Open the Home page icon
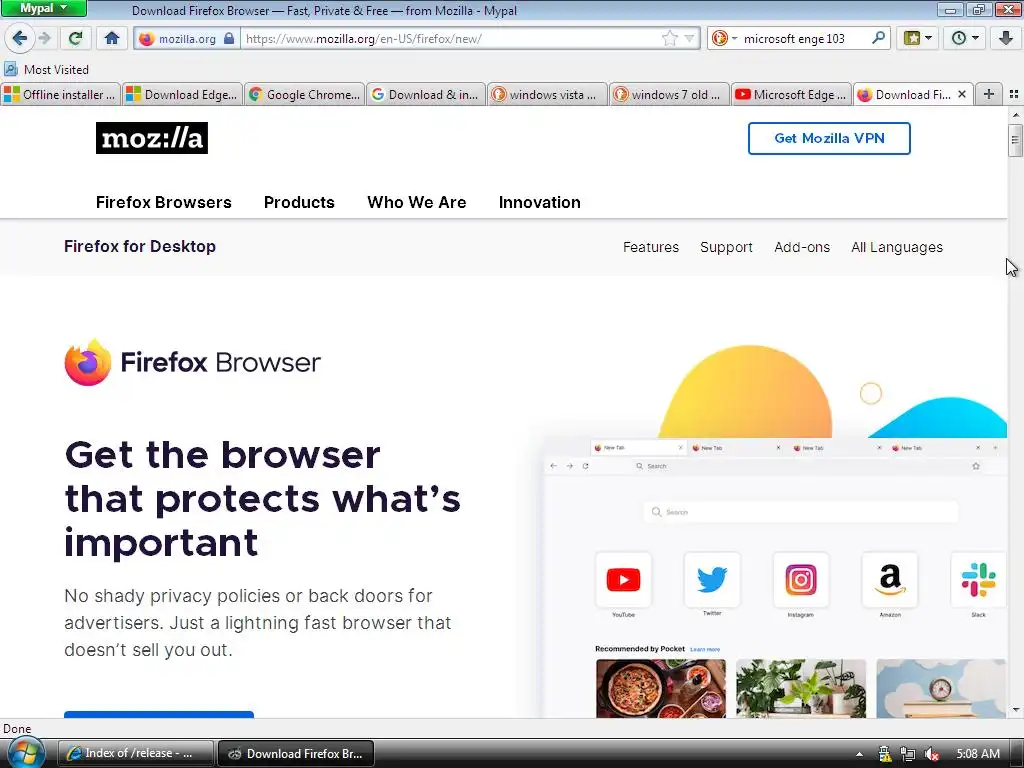The height and width of the screenshot is (768, 1024). tap(112, 39)
